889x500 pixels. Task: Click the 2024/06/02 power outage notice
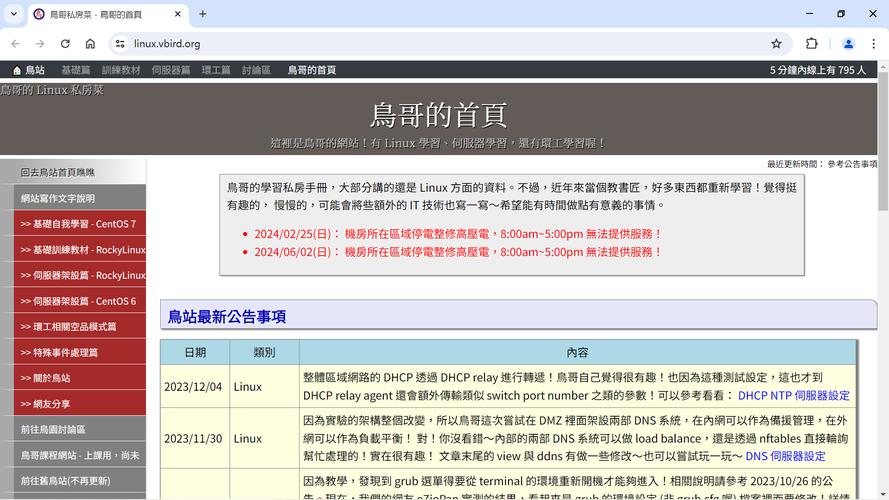[x=458, y=252]
